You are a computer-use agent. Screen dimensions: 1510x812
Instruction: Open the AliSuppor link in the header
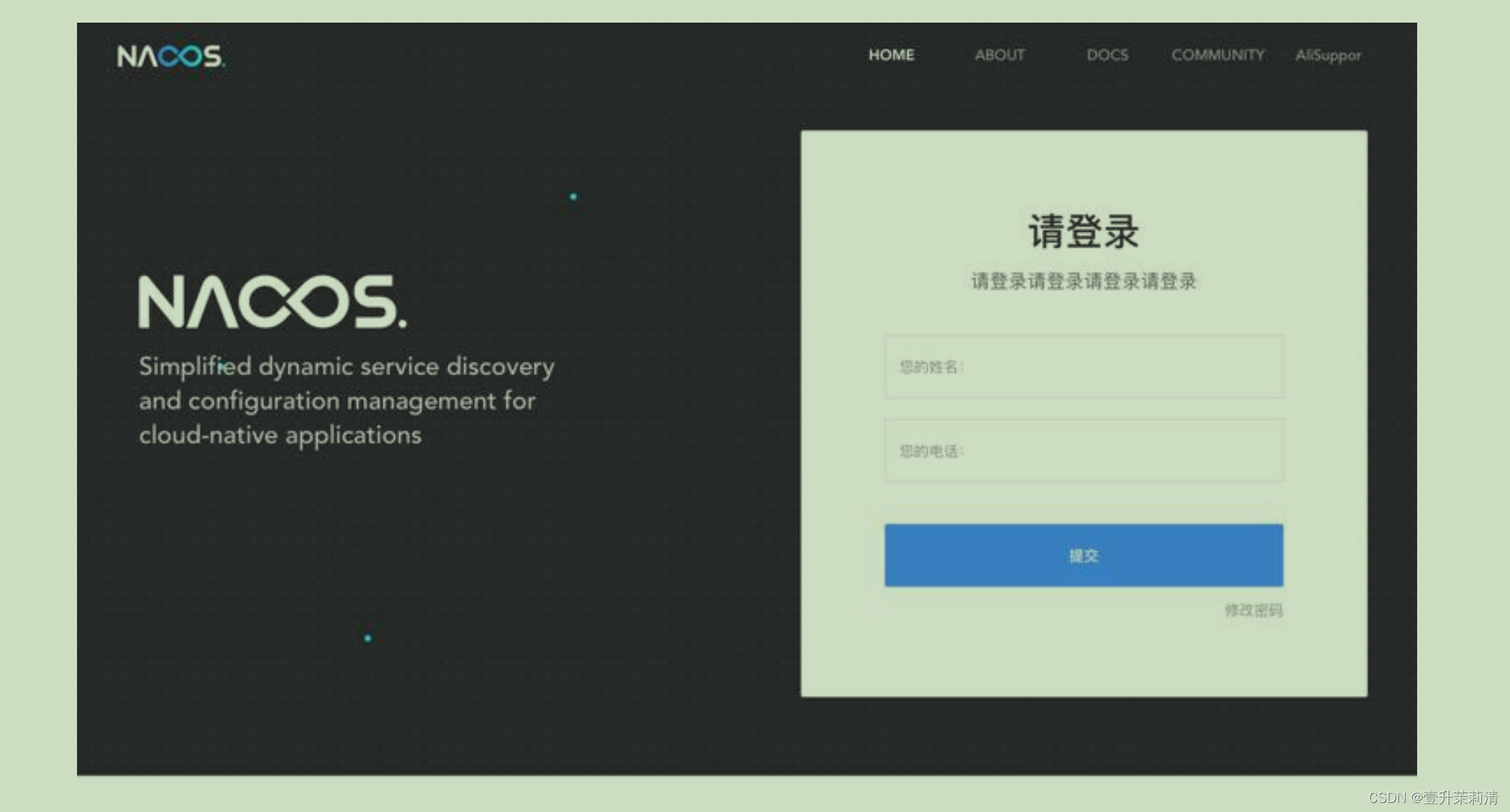[1328, 55]
